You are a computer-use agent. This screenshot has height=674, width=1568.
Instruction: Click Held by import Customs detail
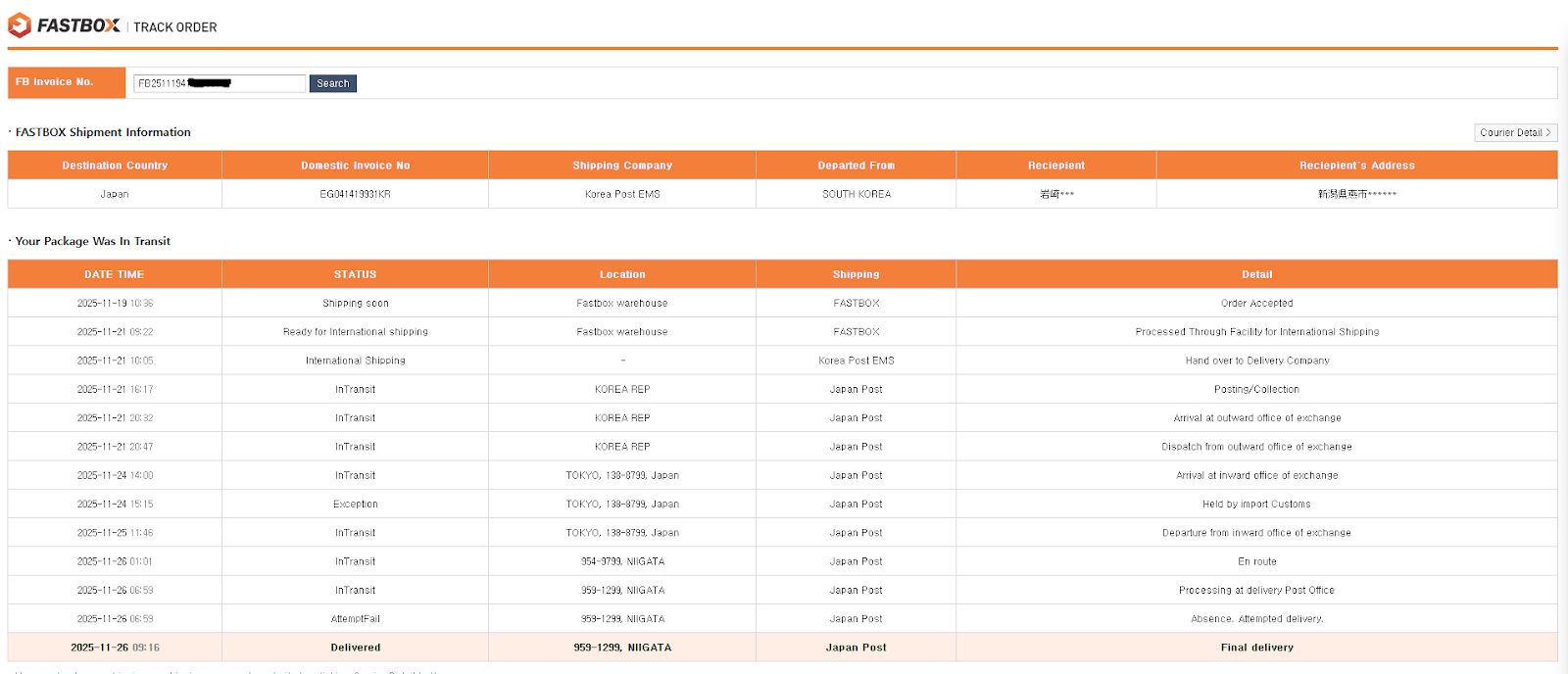[1256, 505]
